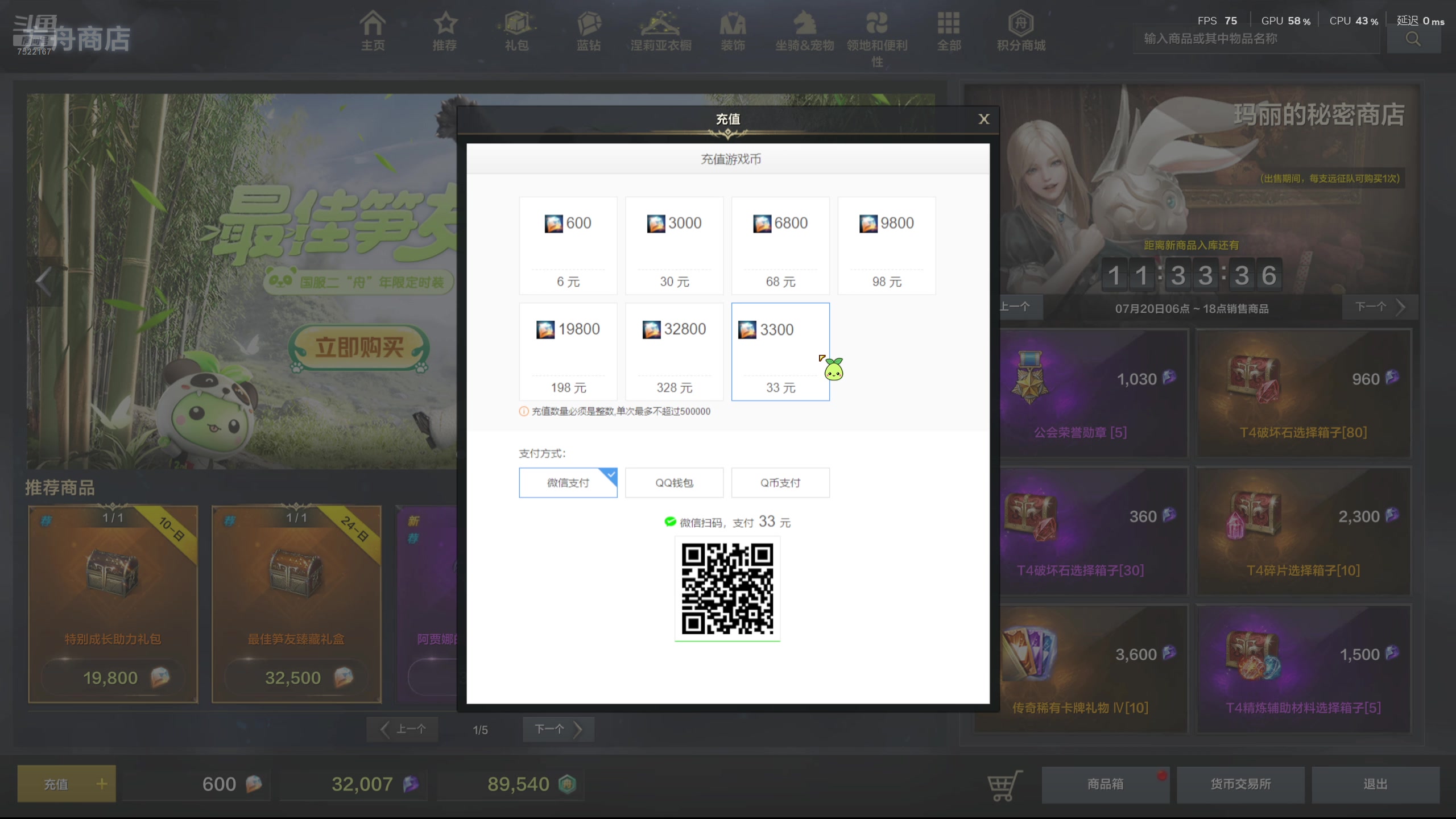Open the 蓝钻 gem icon
This screenshot has width=1456, height=819.
589,23
